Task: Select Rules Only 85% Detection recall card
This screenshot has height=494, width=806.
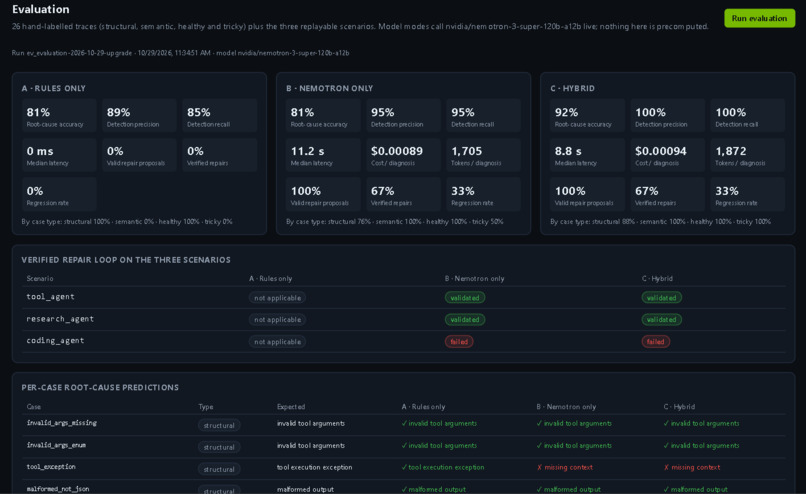Action: (219, 116)
